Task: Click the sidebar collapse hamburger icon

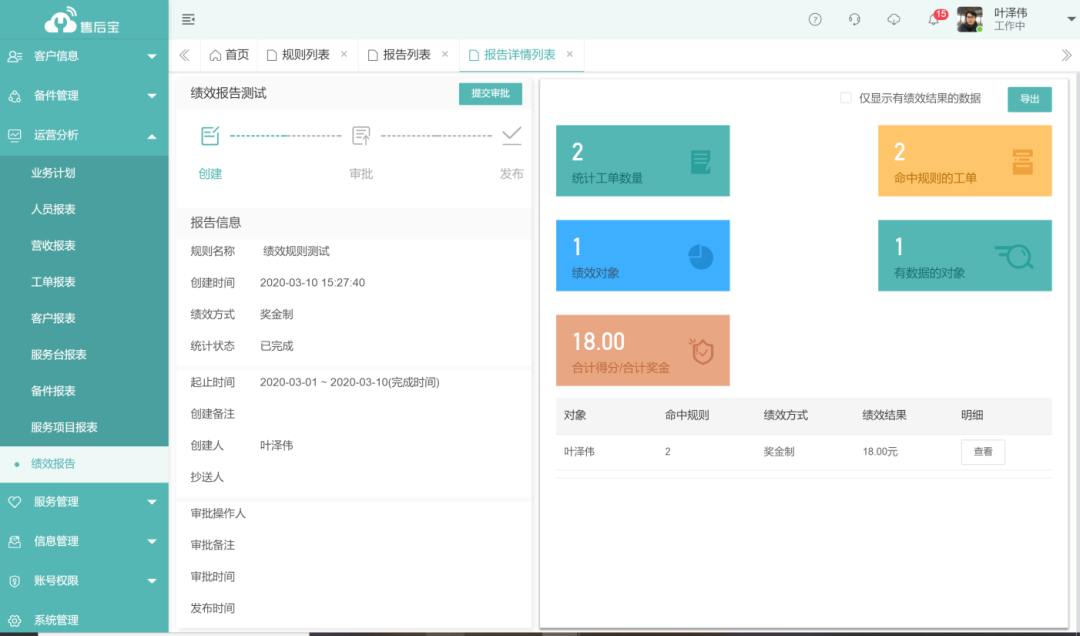Action: pyautogui.click(x=188, y=19)
